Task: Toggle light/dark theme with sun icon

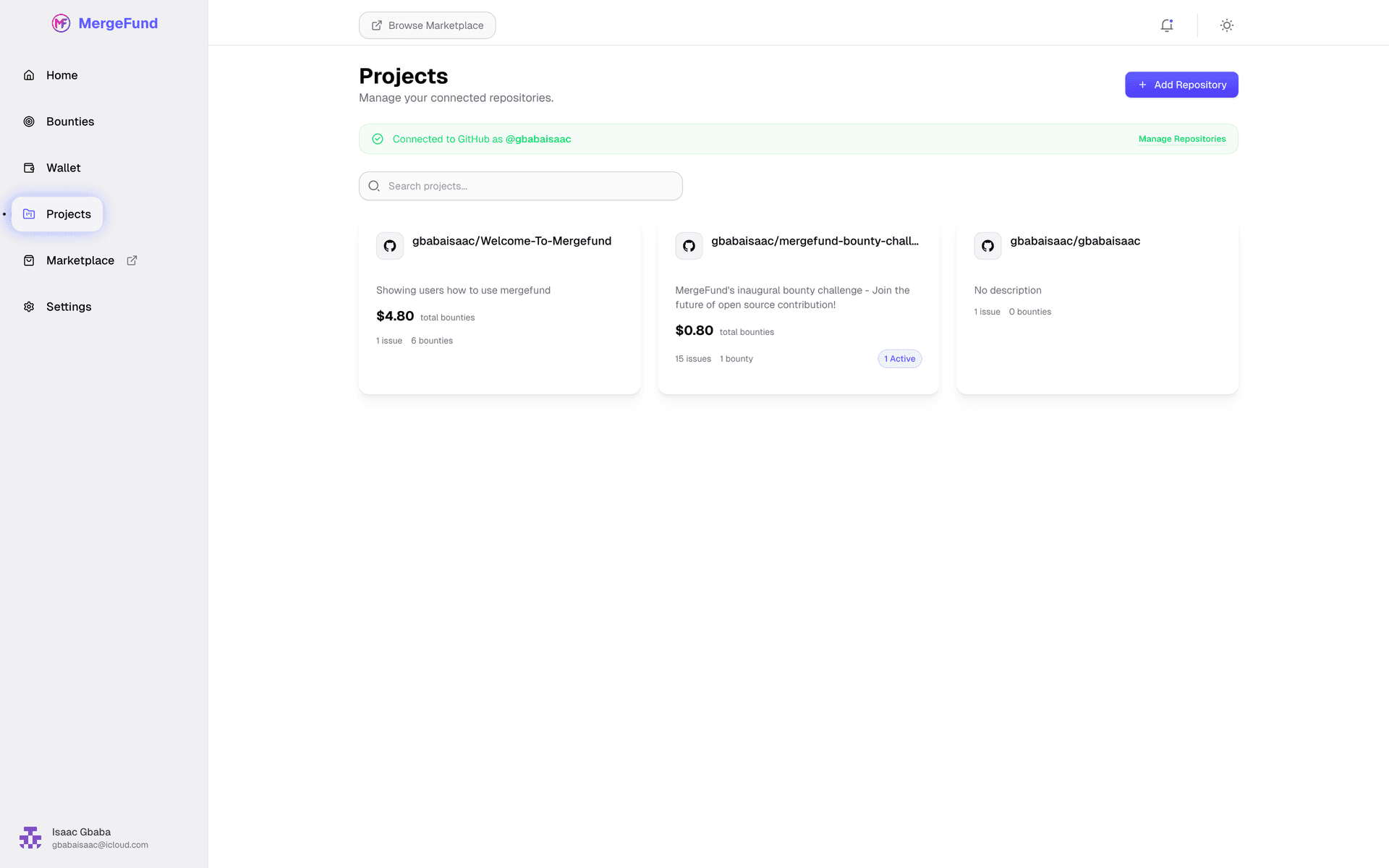Action: pyautogui.click(x=1226, y=25)
